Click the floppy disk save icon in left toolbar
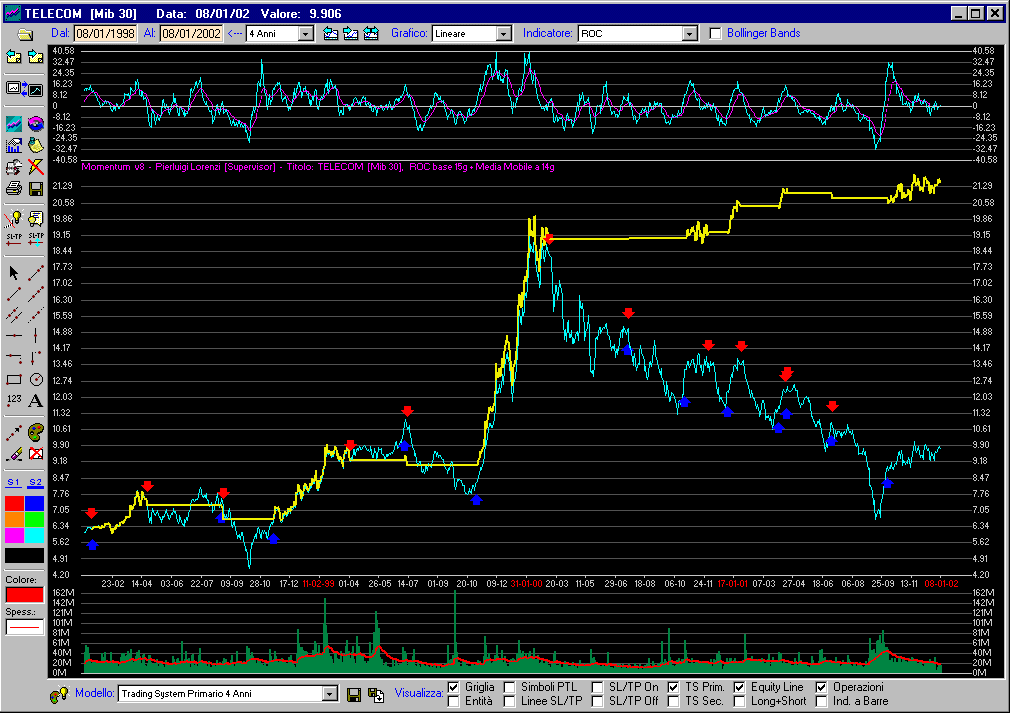1010x713 pixels. point(35,188)
